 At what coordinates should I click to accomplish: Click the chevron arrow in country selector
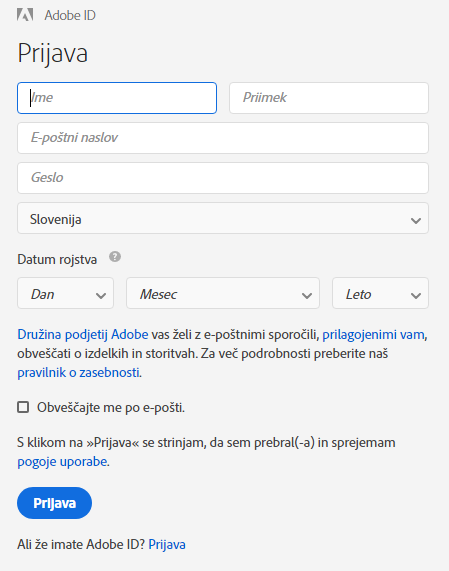416,220
